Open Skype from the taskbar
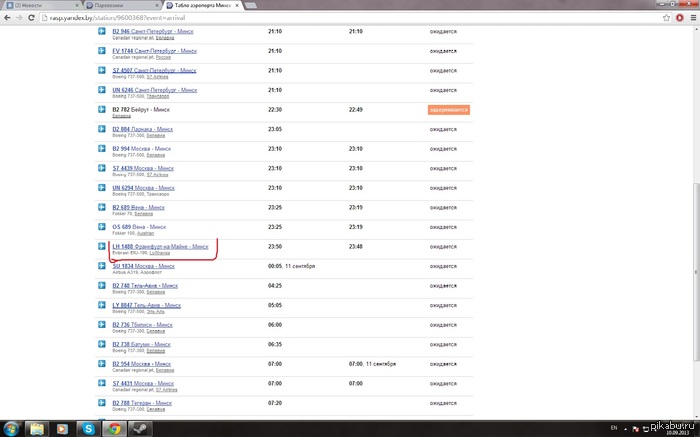Image resolution: width=700 pixels, height=437 pixels. point(88,429)
